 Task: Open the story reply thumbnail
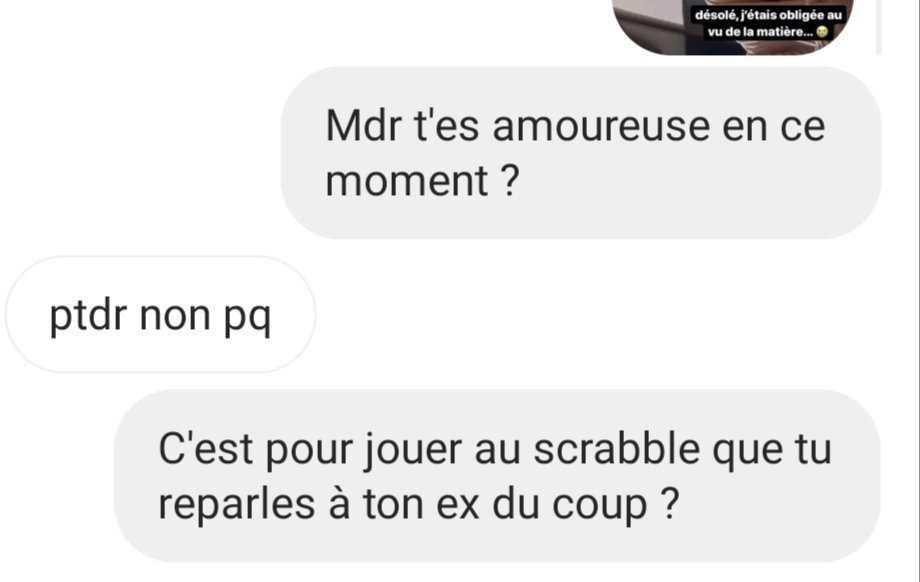click(733, 27)
